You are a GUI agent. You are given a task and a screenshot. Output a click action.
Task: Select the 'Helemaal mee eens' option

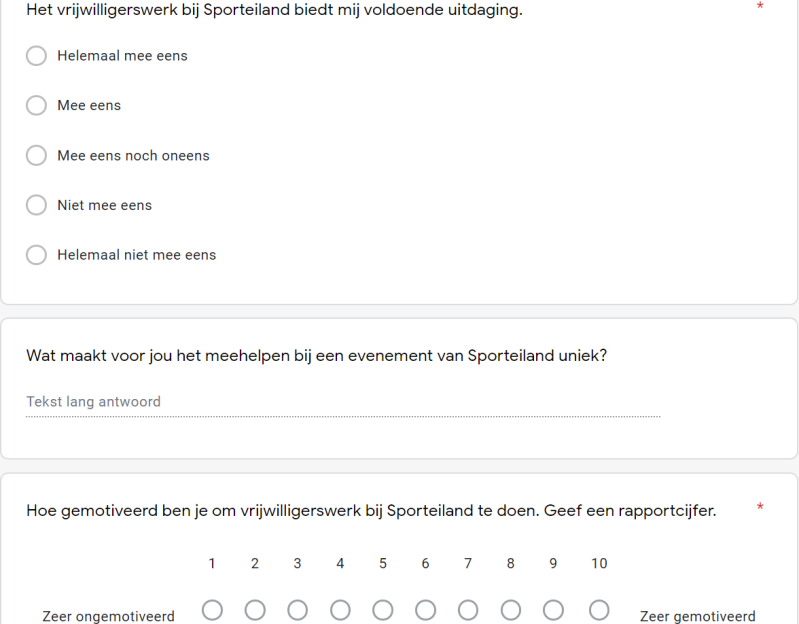37,56
